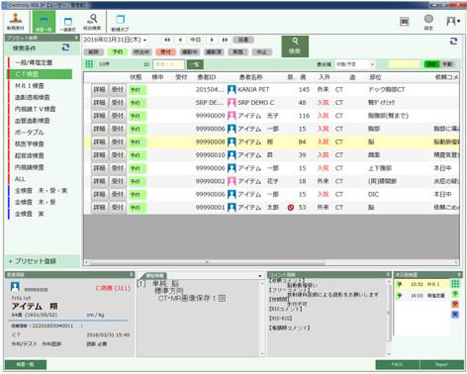Click the green list button next to ID field
The width and height of the screenshot is (467, 374).
[x=195, y=64]
